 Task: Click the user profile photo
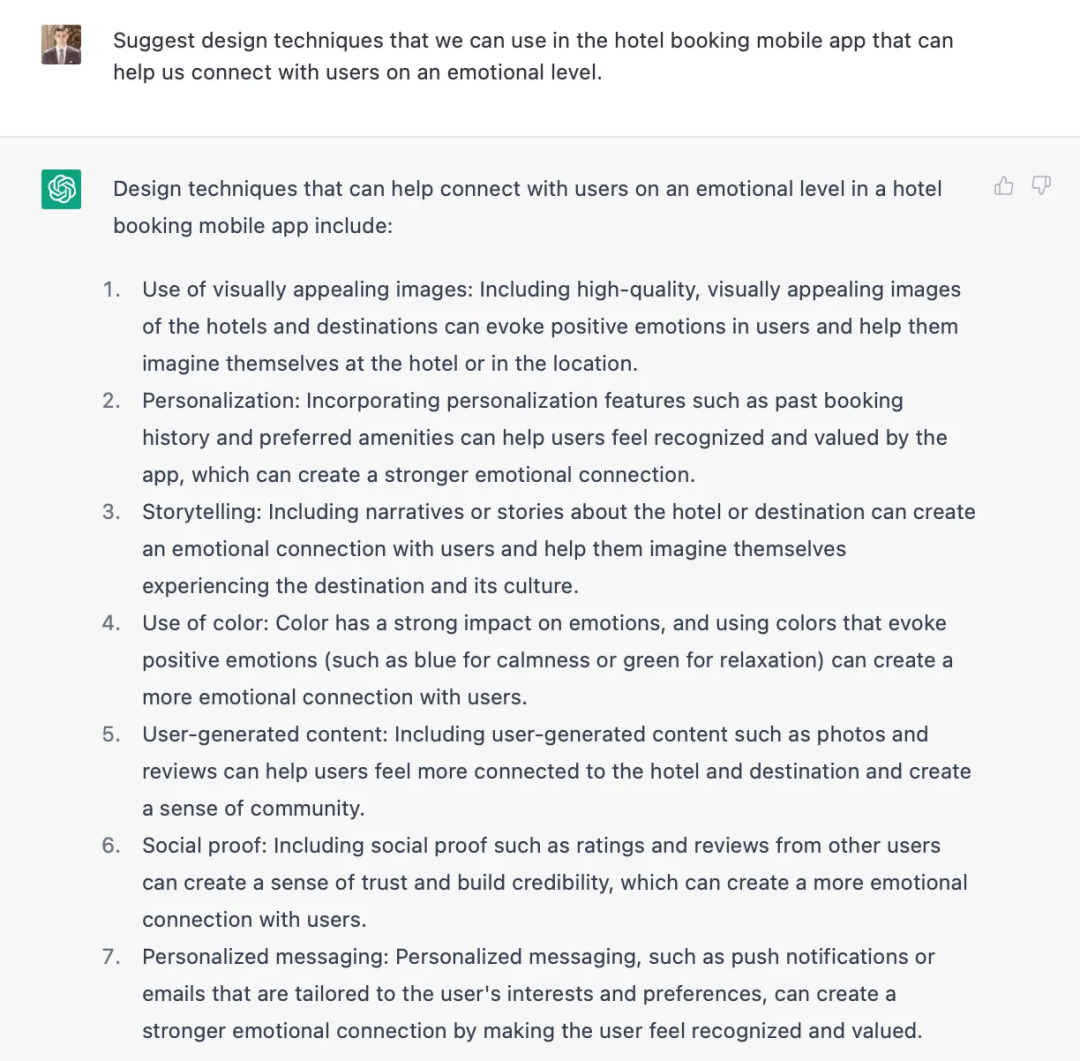click(61, 45)
